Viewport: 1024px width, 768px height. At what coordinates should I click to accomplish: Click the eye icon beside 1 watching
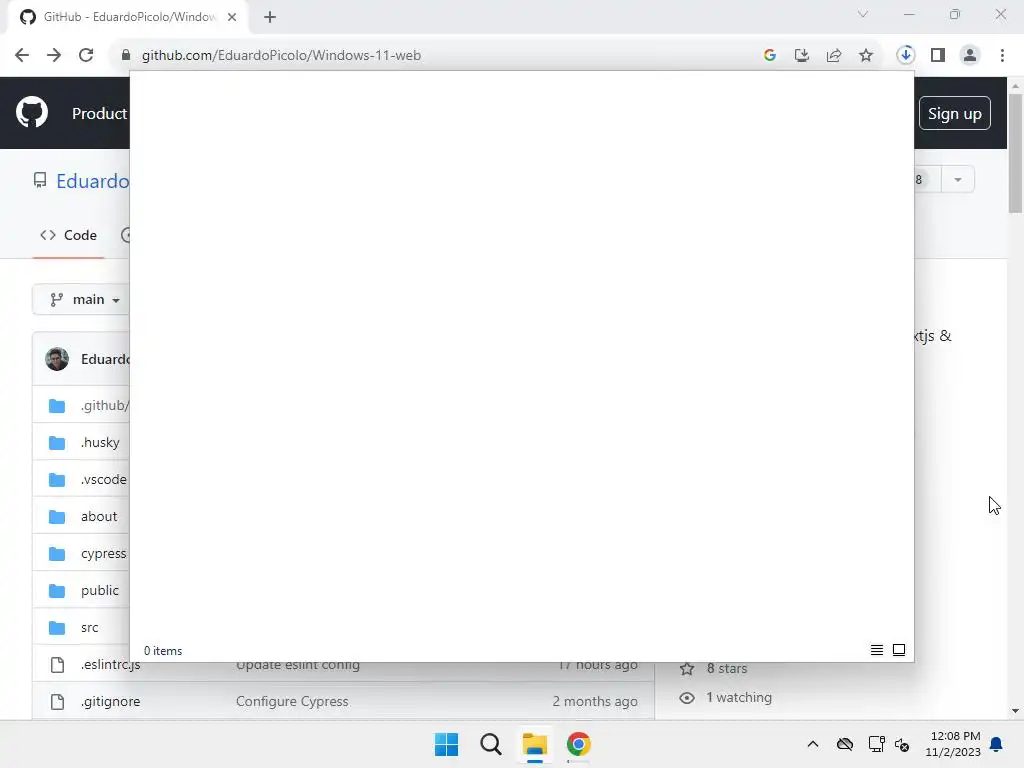[687, 697]
